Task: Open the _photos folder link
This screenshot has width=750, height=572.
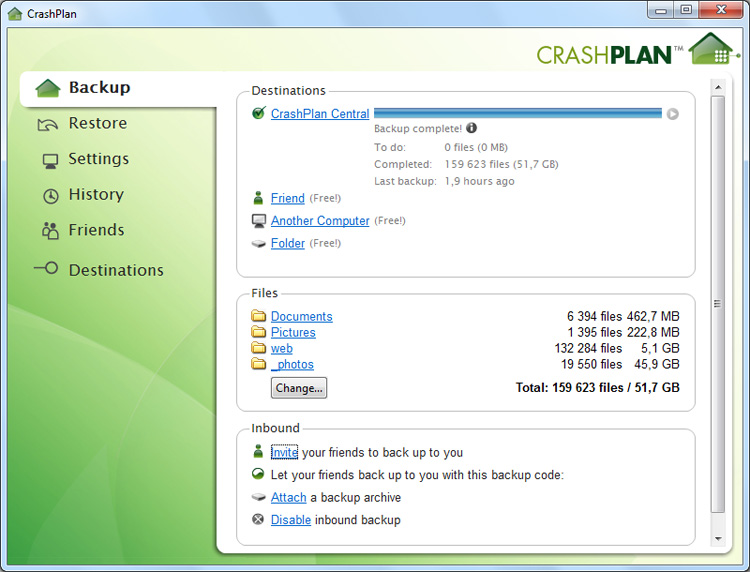Action: coord(292,364)
